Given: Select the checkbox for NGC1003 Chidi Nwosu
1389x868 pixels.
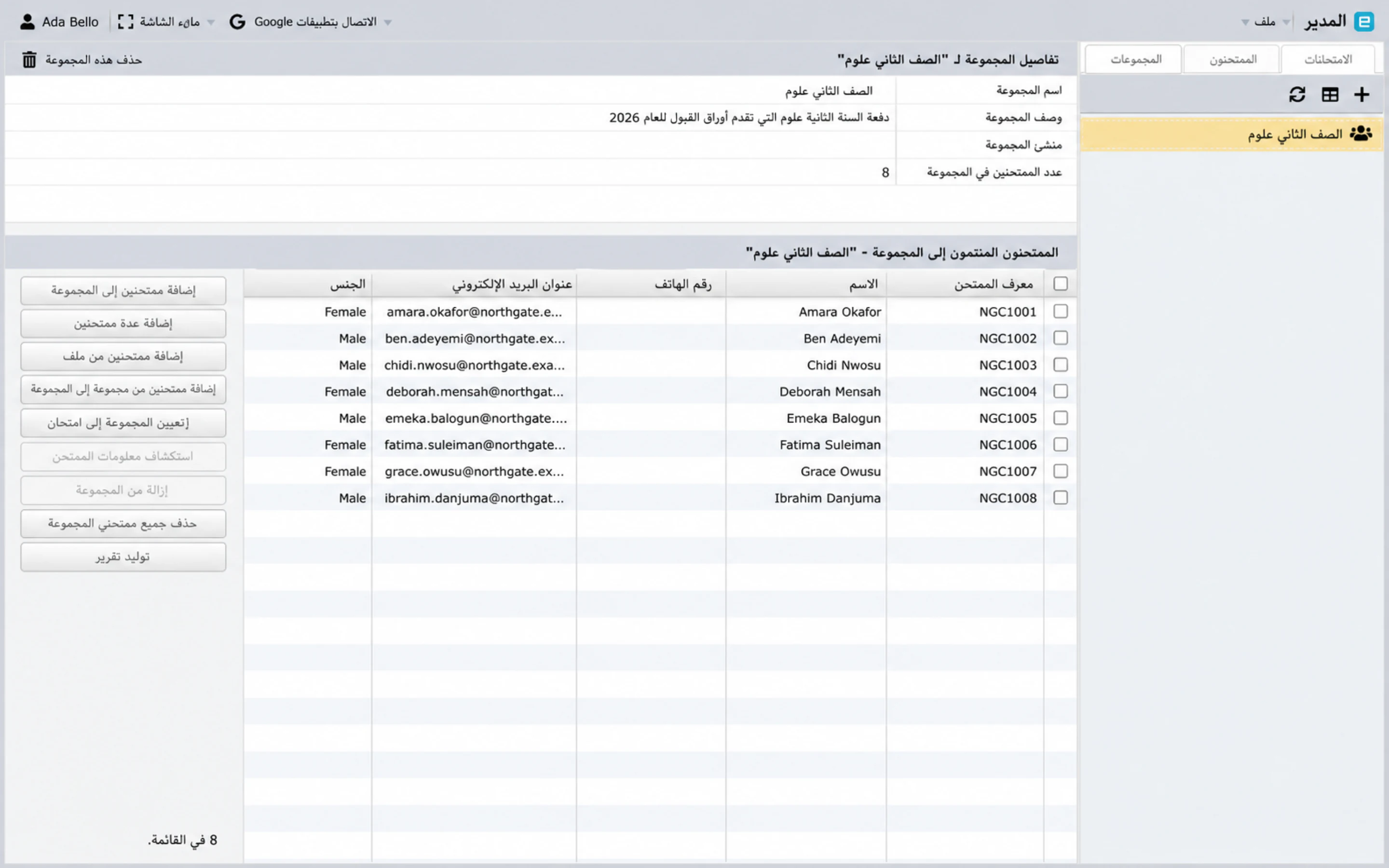Looking at the screenshot, I should (1060, 365).
